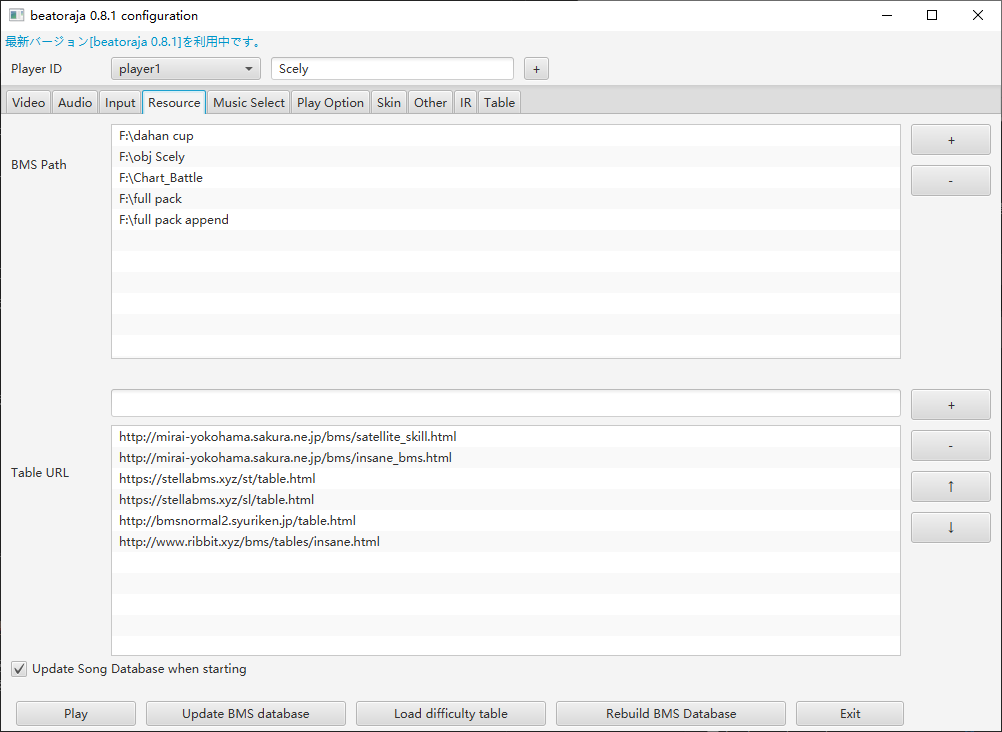This screenshot has height=732, width=1002.
Task: Switch to the Video tab
Action: [28, 102]
